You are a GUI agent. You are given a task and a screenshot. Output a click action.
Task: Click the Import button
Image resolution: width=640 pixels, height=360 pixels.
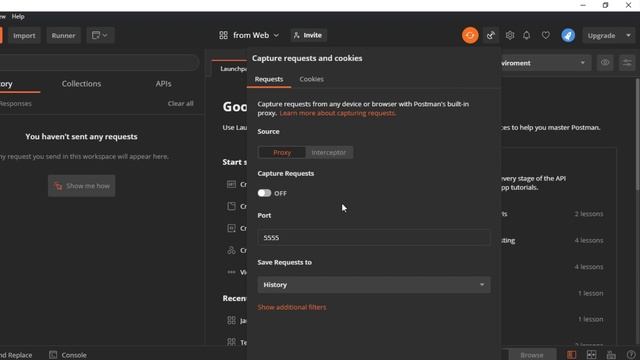click(x=24, y=36)
